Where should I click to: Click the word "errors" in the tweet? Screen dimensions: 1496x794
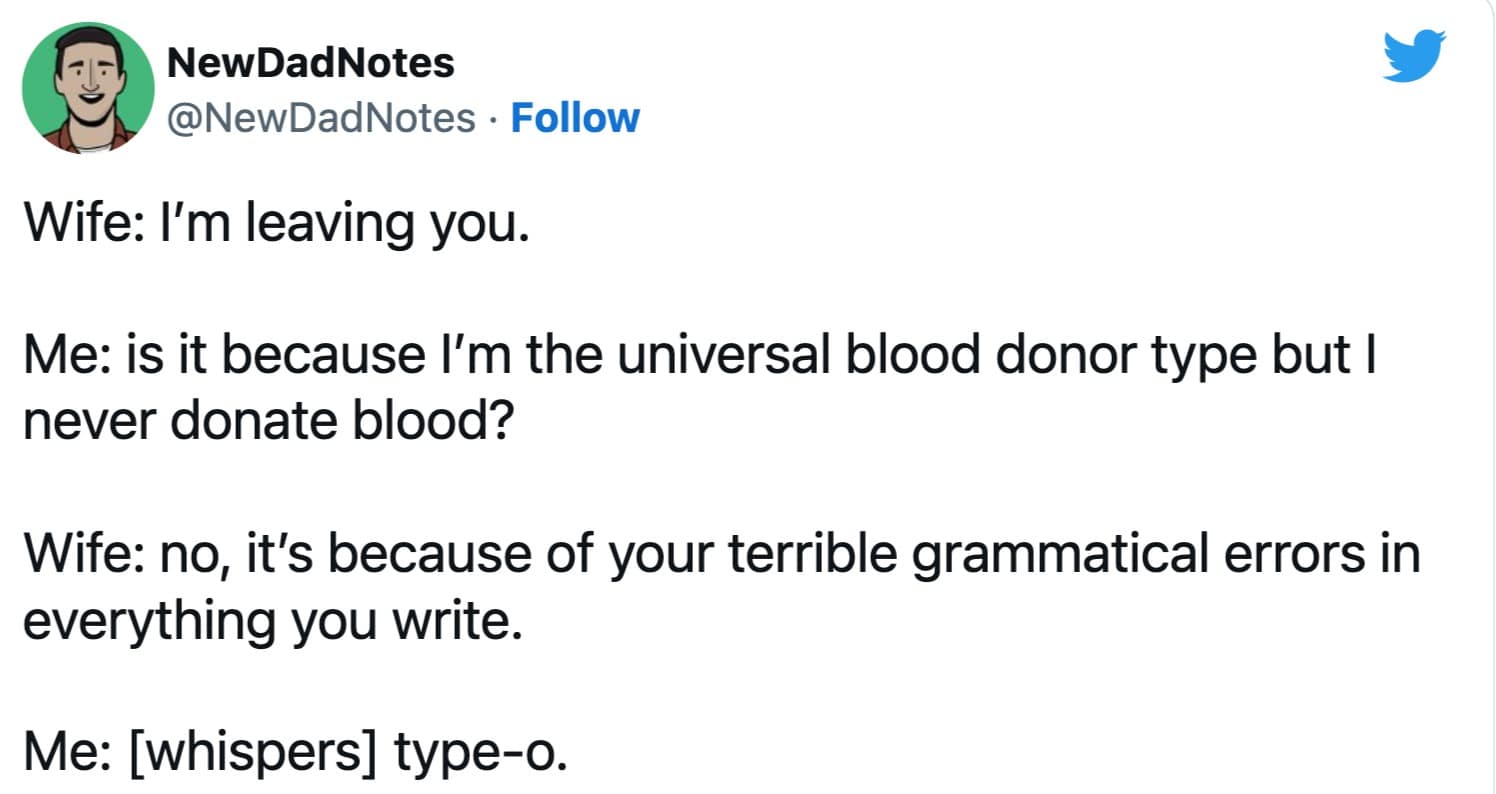click(x=1285, y=556)
